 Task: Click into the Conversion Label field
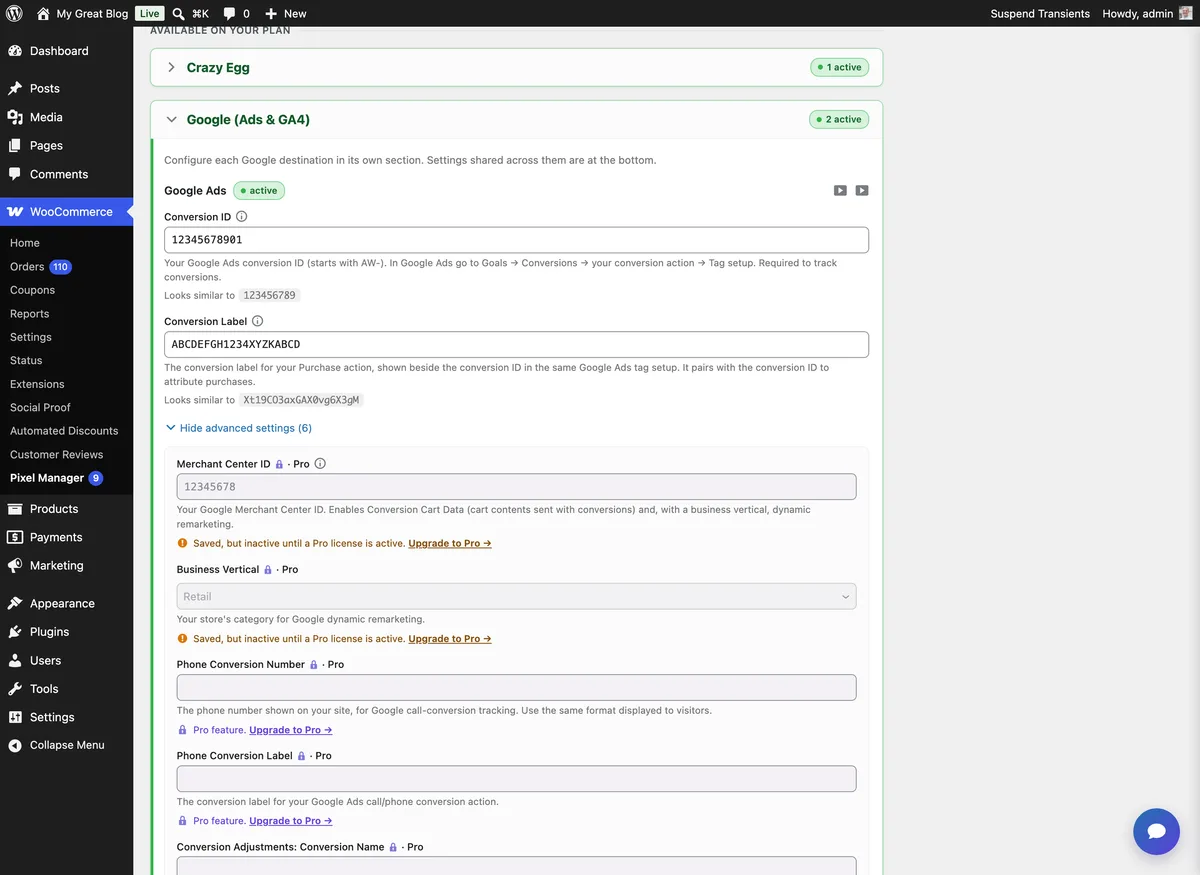(516, 344)
